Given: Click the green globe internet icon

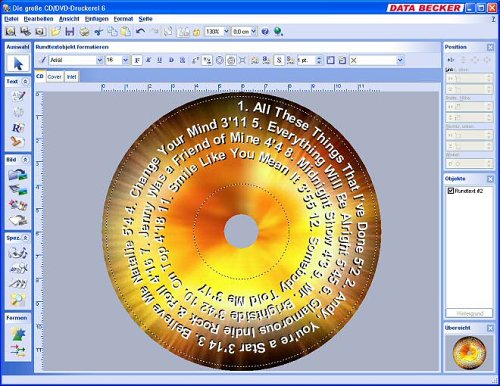Looking at the screenshot, I should [x=278, y=32].
